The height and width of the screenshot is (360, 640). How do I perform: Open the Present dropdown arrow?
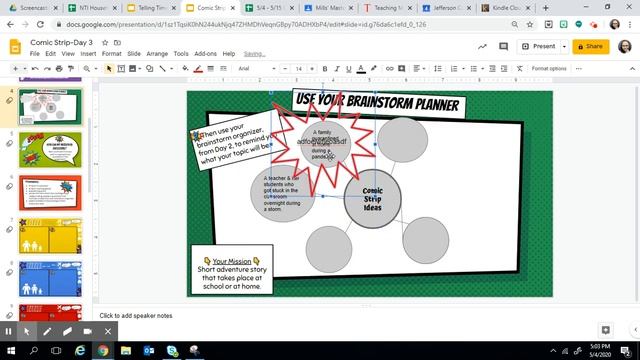[564, 47]
